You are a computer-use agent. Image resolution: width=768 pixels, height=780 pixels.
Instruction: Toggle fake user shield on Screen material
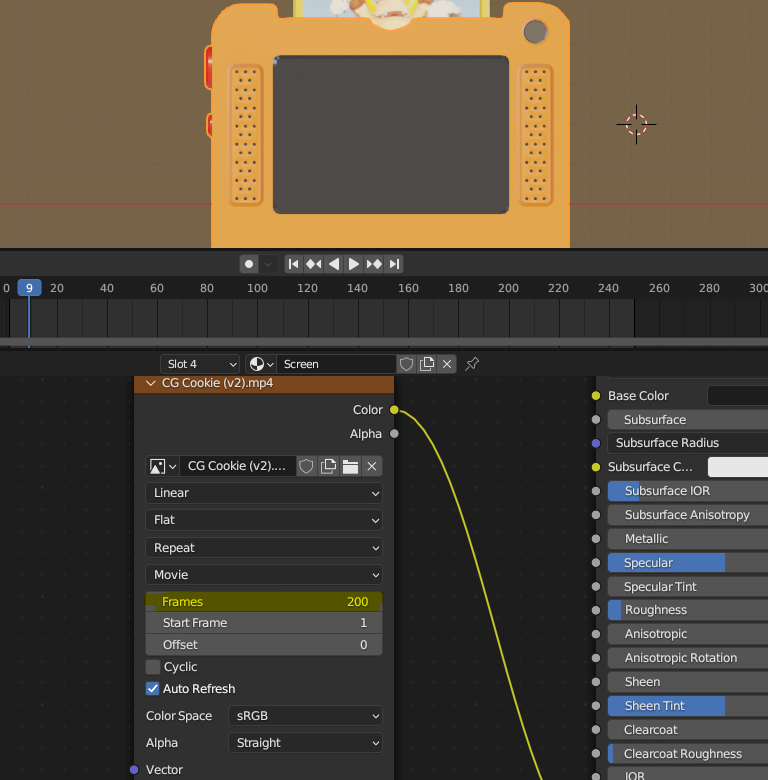click(406, 364)
